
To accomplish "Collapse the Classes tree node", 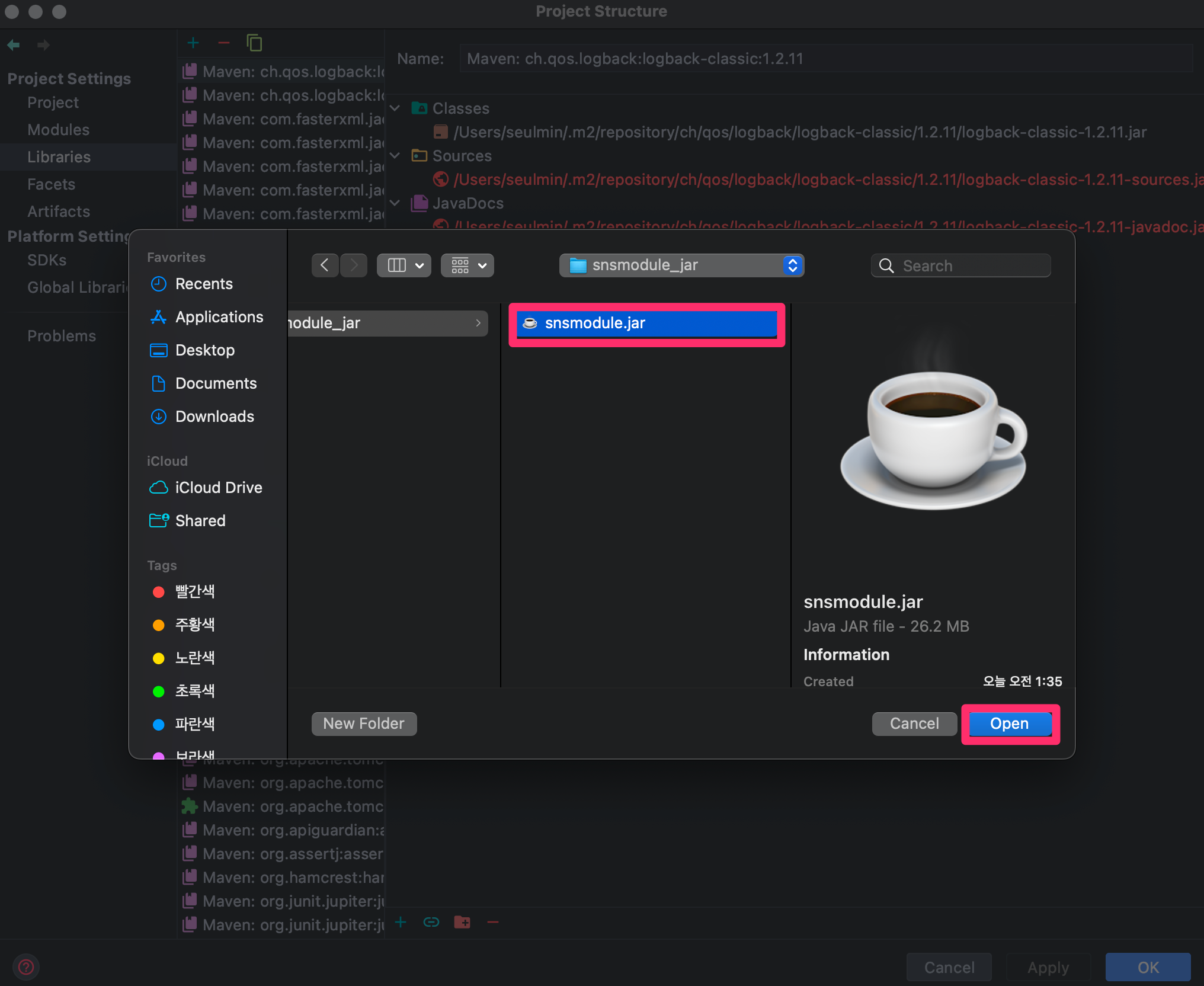I will coord(395,108).
